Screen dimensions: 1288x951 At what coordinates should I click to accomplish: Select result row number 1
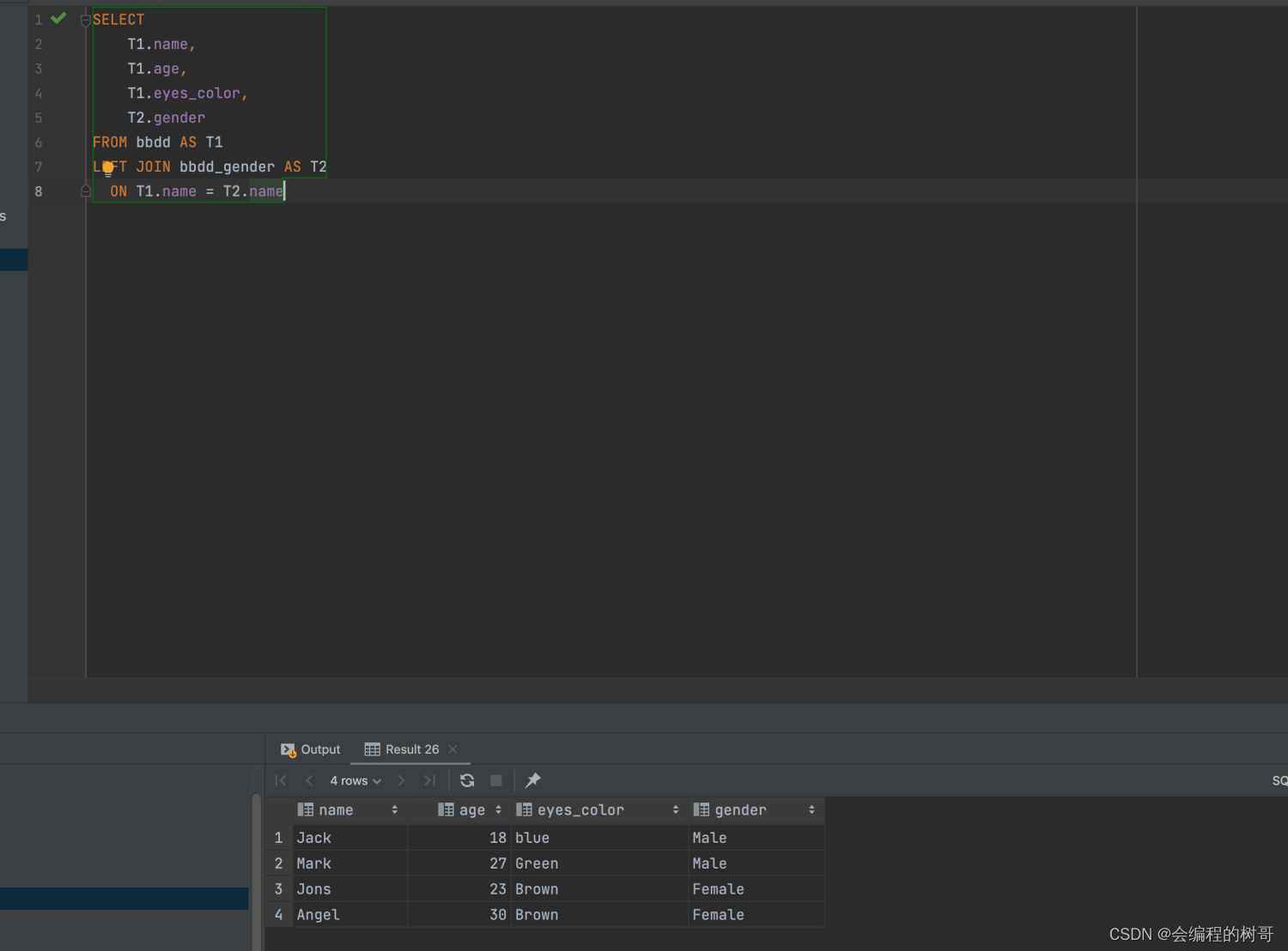pos(279,838)
